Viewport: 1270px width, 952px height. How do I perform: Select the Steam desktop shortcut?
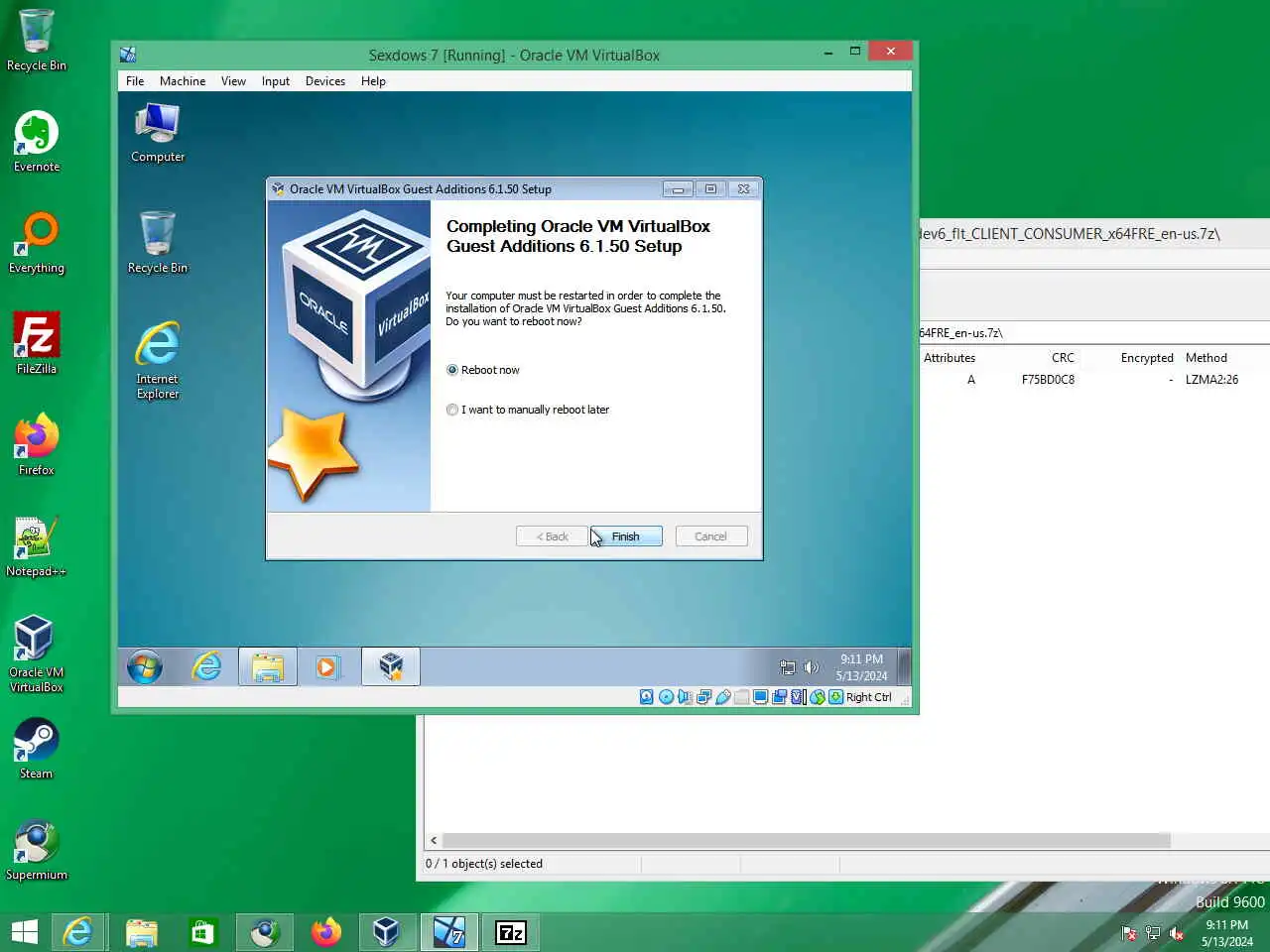pyautogui.click(x=37, y=749)
